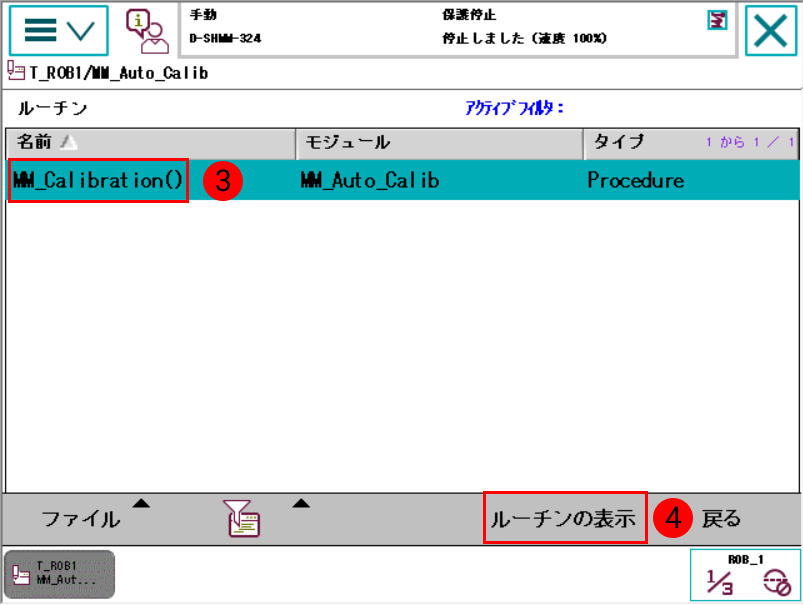The image size is (803, 605).
Task: Select the MM_Calibration() routine
Action: pos(98,180)
